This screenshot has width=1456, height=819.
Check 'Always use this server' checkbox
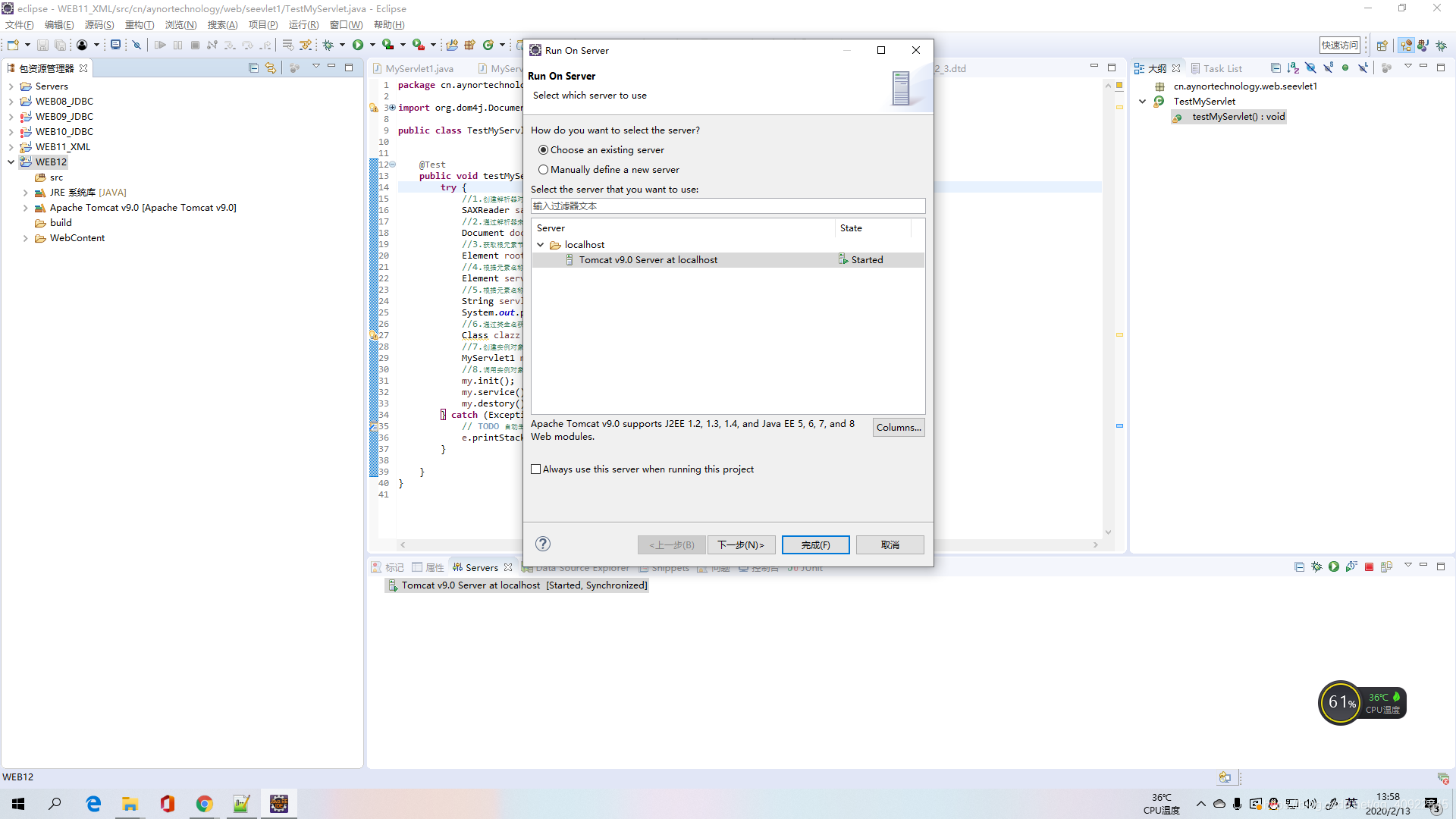pyautogui.click(x=536, y=469)
